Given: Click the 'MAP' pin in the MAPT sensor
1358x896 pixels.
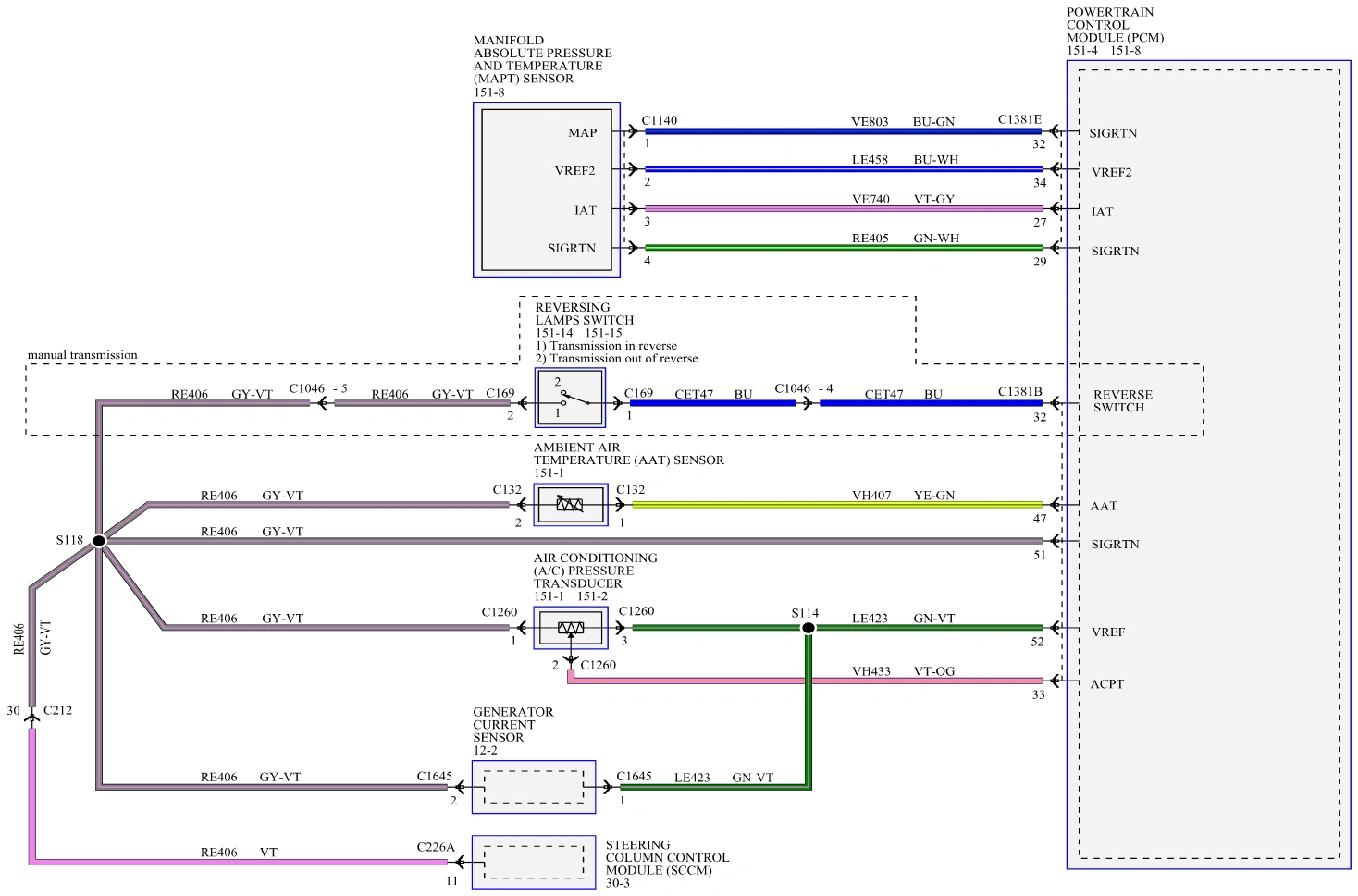Looking at the screenshot, I should coord(583,132).
